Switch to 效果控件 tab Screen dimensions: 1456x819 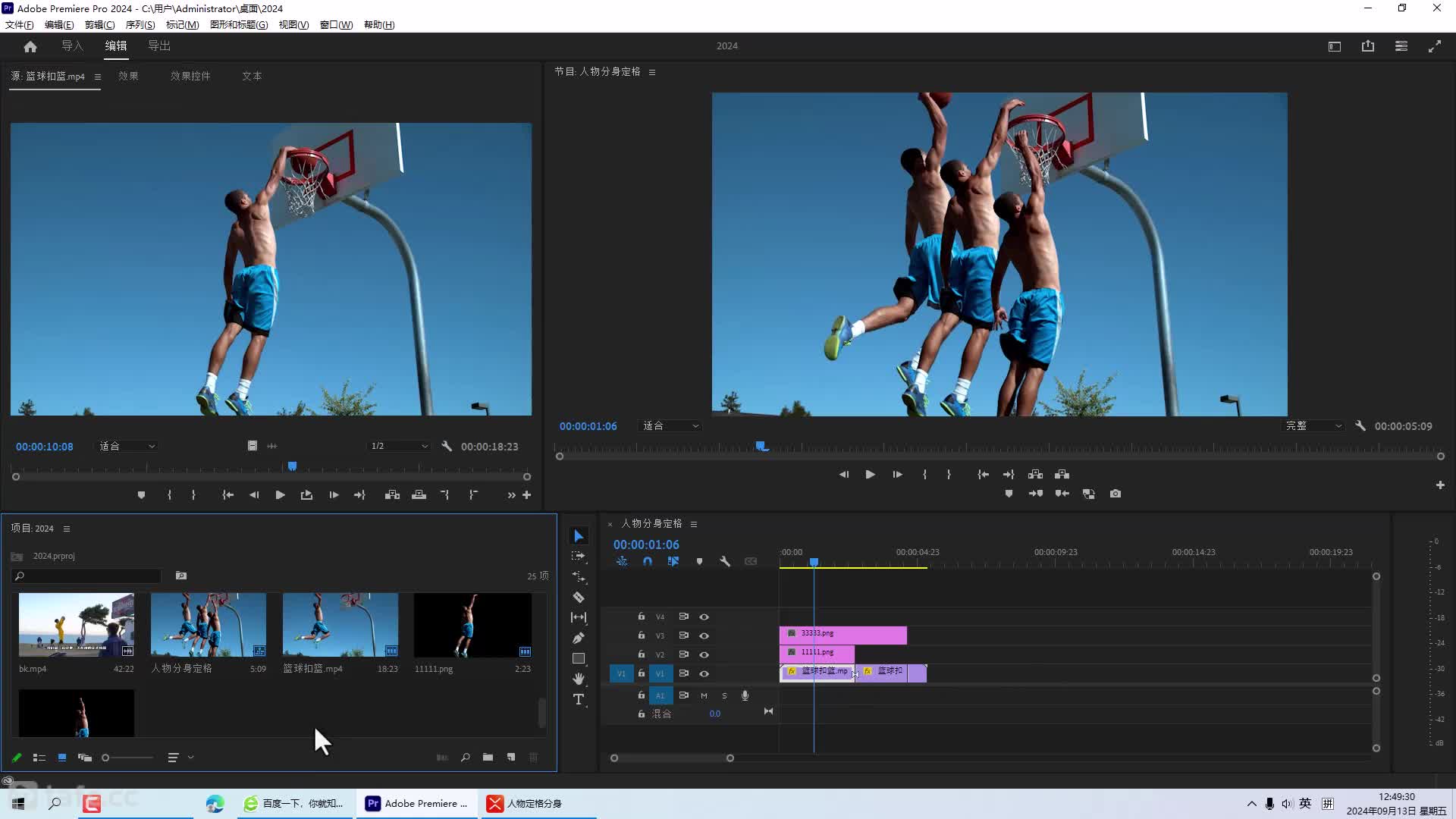190,77
